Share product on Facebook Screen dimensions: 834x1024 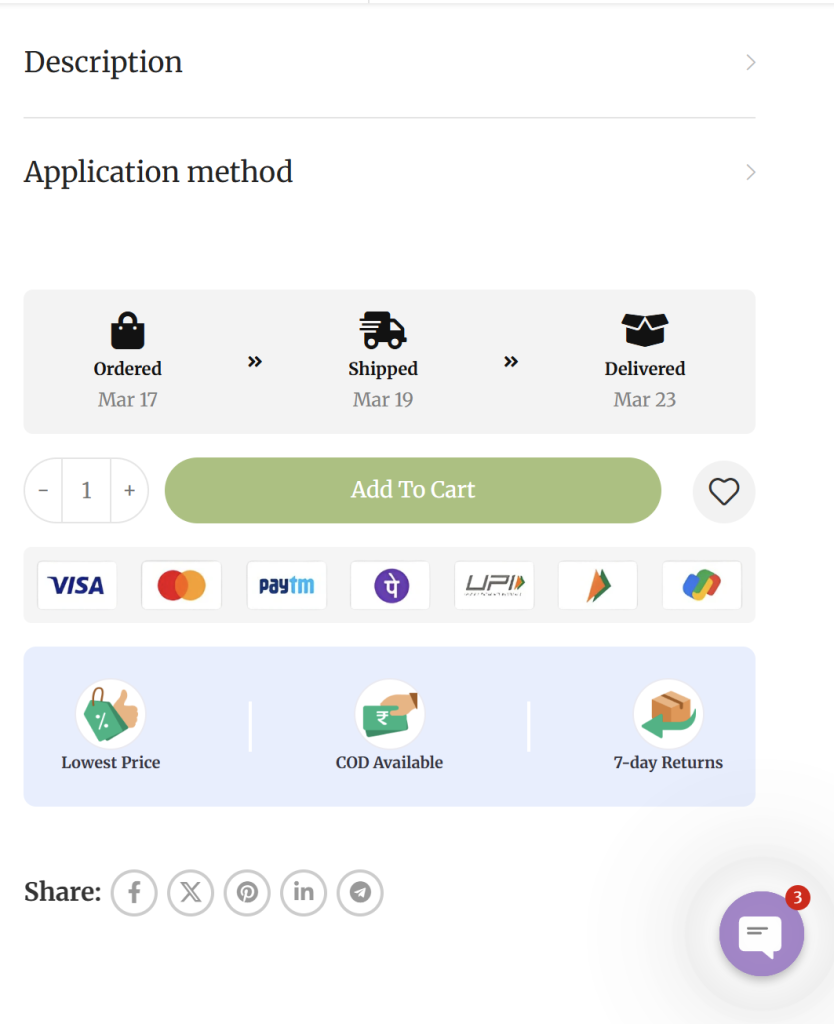[134, 892]
